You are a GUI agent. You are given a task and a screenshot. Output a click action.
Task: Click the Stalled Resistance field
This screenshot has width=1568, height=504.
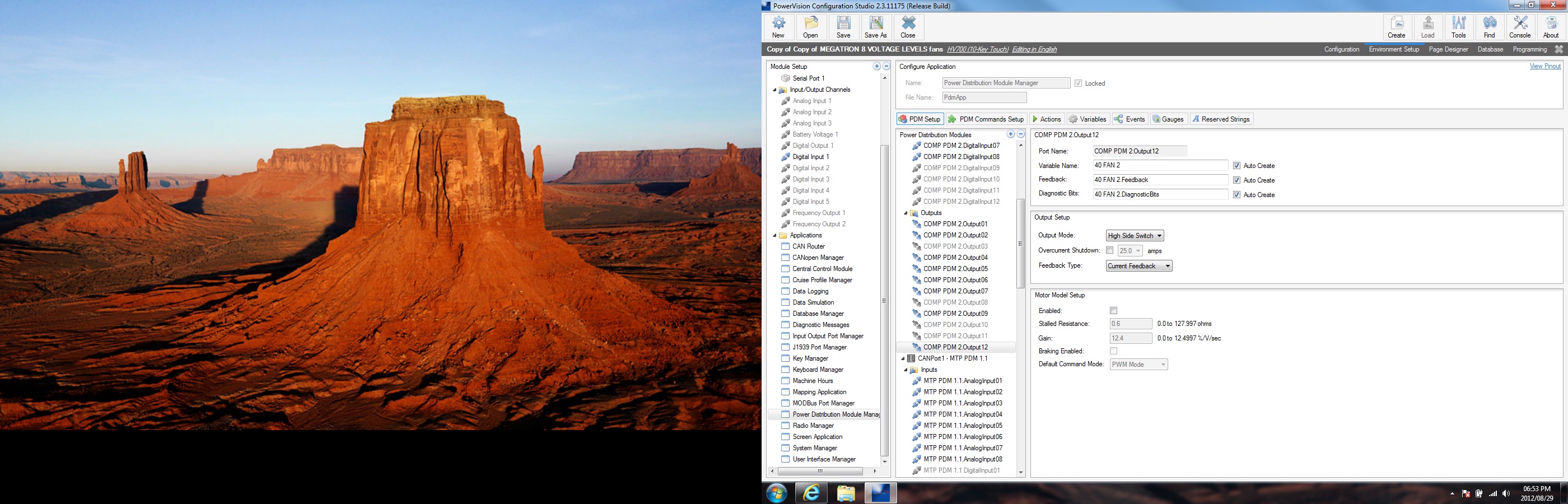point(1131,324)
